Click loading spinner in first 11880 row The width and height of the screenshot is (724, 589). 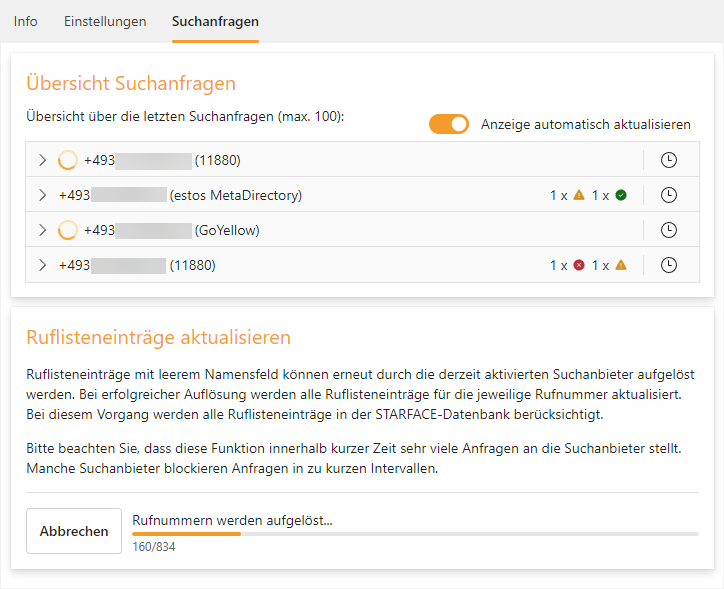click(x=67, y=160)
